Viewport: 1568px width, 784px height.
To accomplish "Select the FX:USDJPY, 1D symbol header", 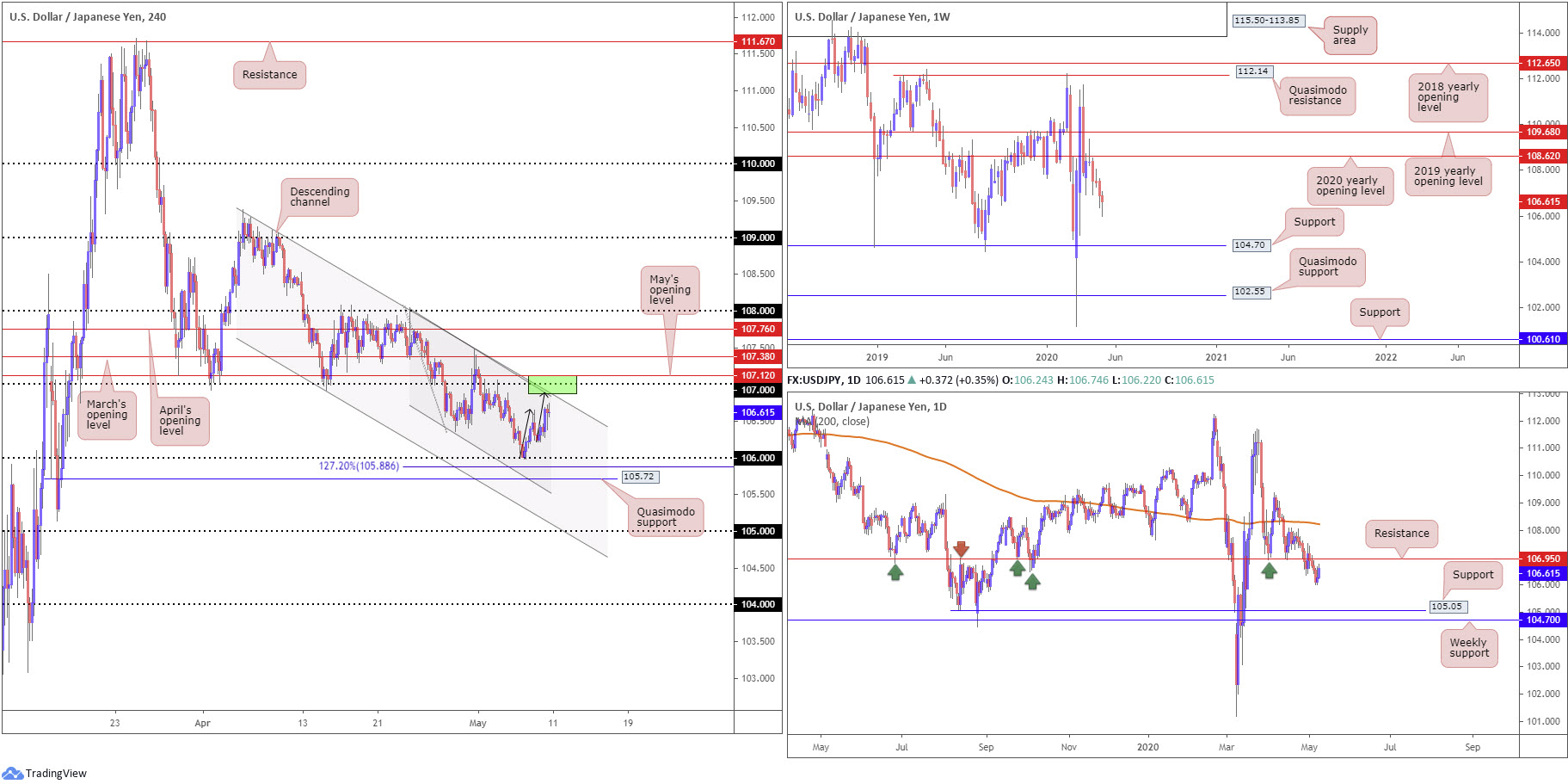I will 823,380.
